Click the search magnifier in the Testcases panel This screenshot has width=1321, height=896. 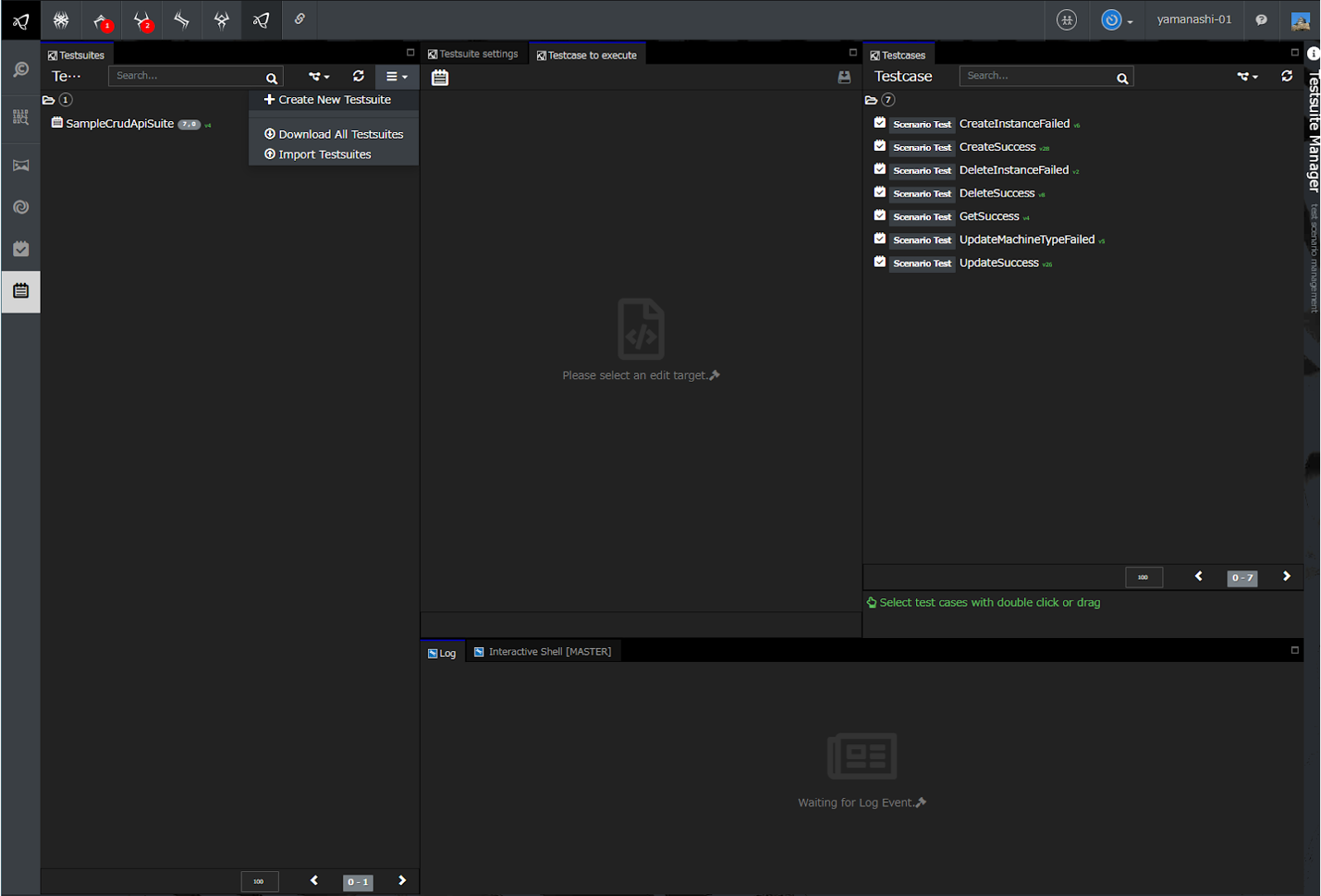tap(1122, 78)
